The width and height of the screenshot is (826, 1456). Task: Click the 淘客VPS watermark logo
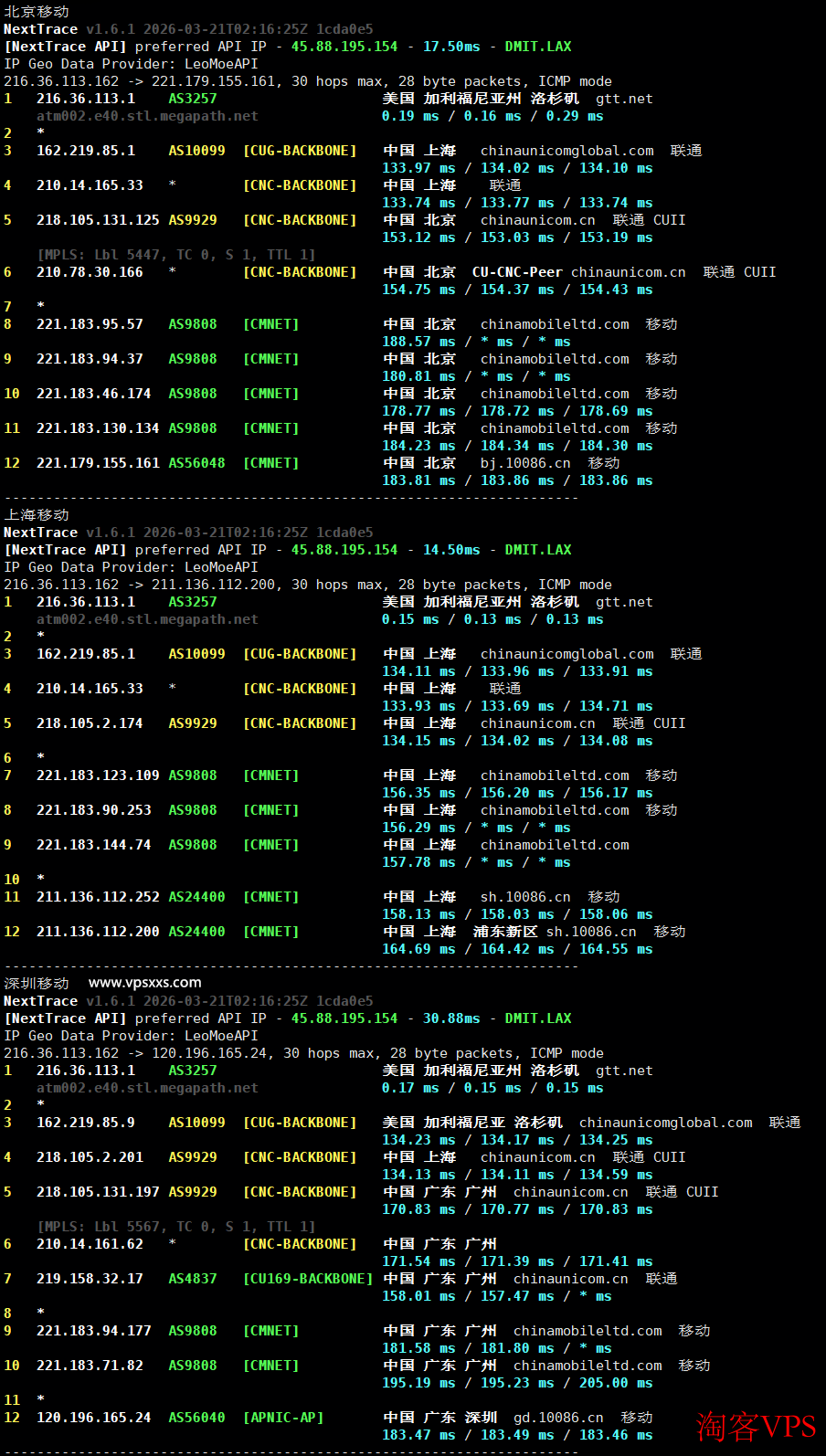755,1426
